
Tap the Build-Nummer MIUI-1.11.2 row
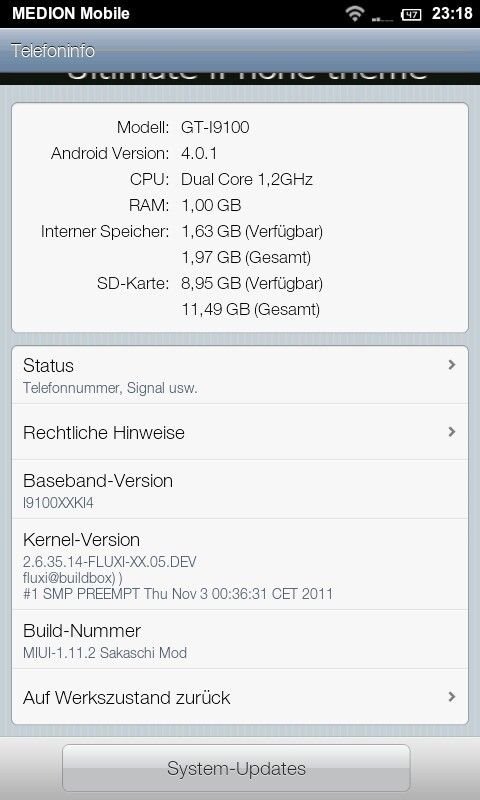tap(240, 639)
